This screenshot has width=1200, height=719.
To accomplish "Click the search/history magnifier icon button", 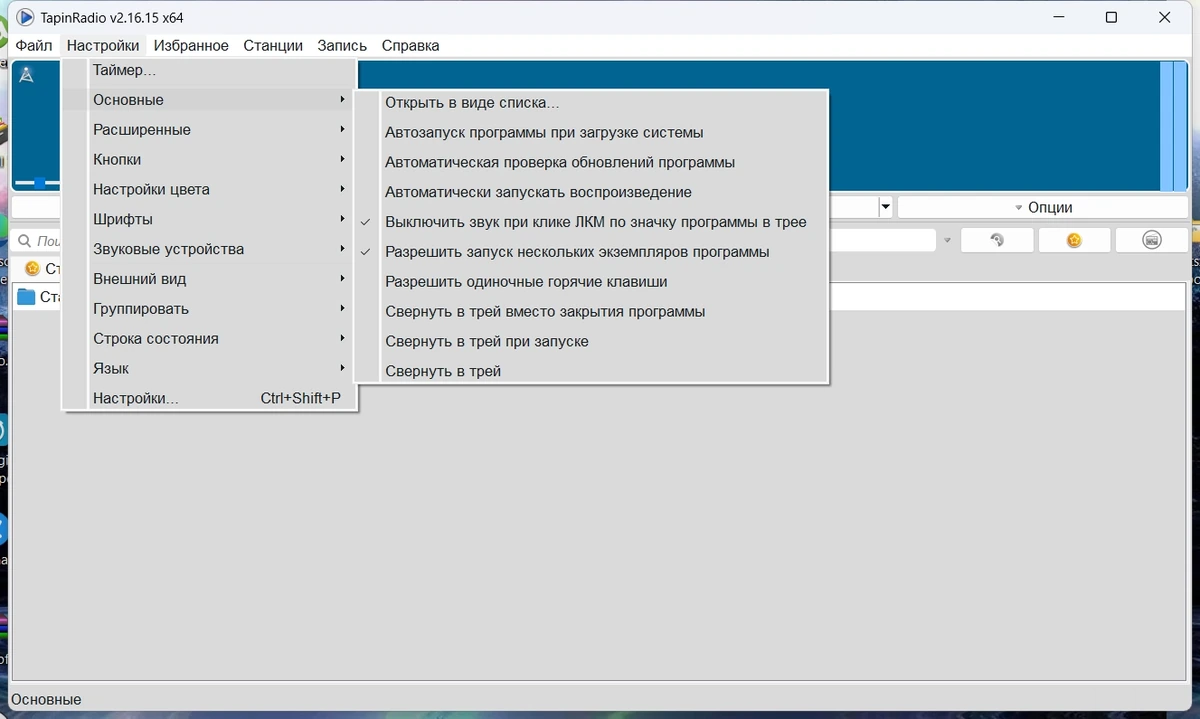I will (997, 240).
